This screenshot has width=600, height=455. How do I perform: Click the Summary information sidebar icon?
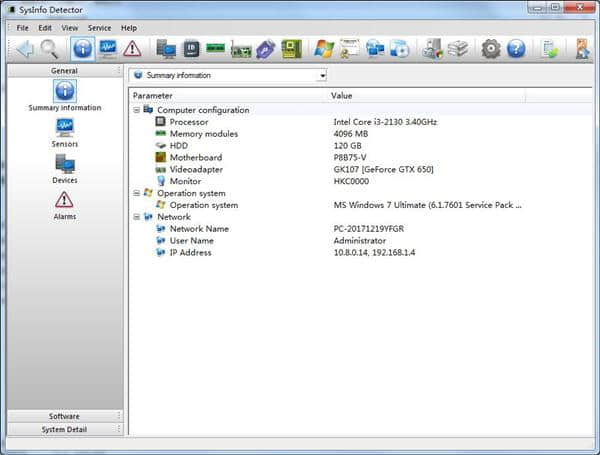(x=64, y=91)
